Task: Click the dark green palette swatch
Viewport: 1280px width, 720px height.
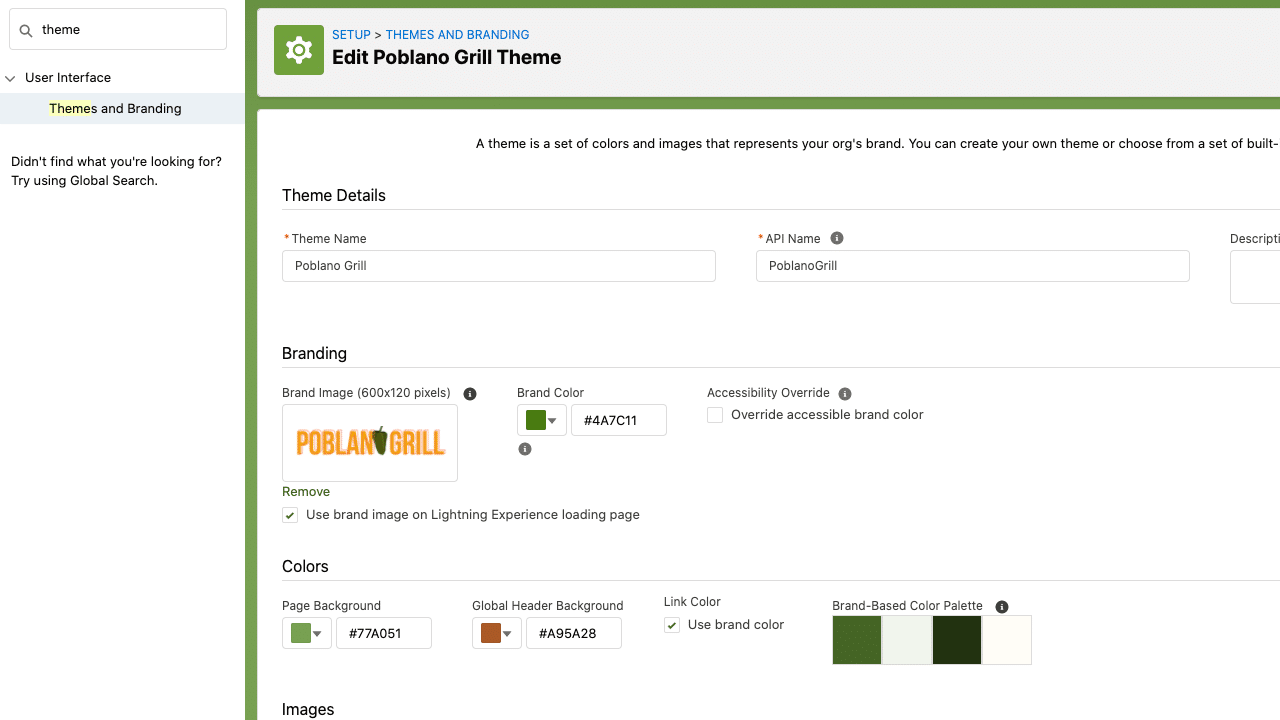Action: 957,640
